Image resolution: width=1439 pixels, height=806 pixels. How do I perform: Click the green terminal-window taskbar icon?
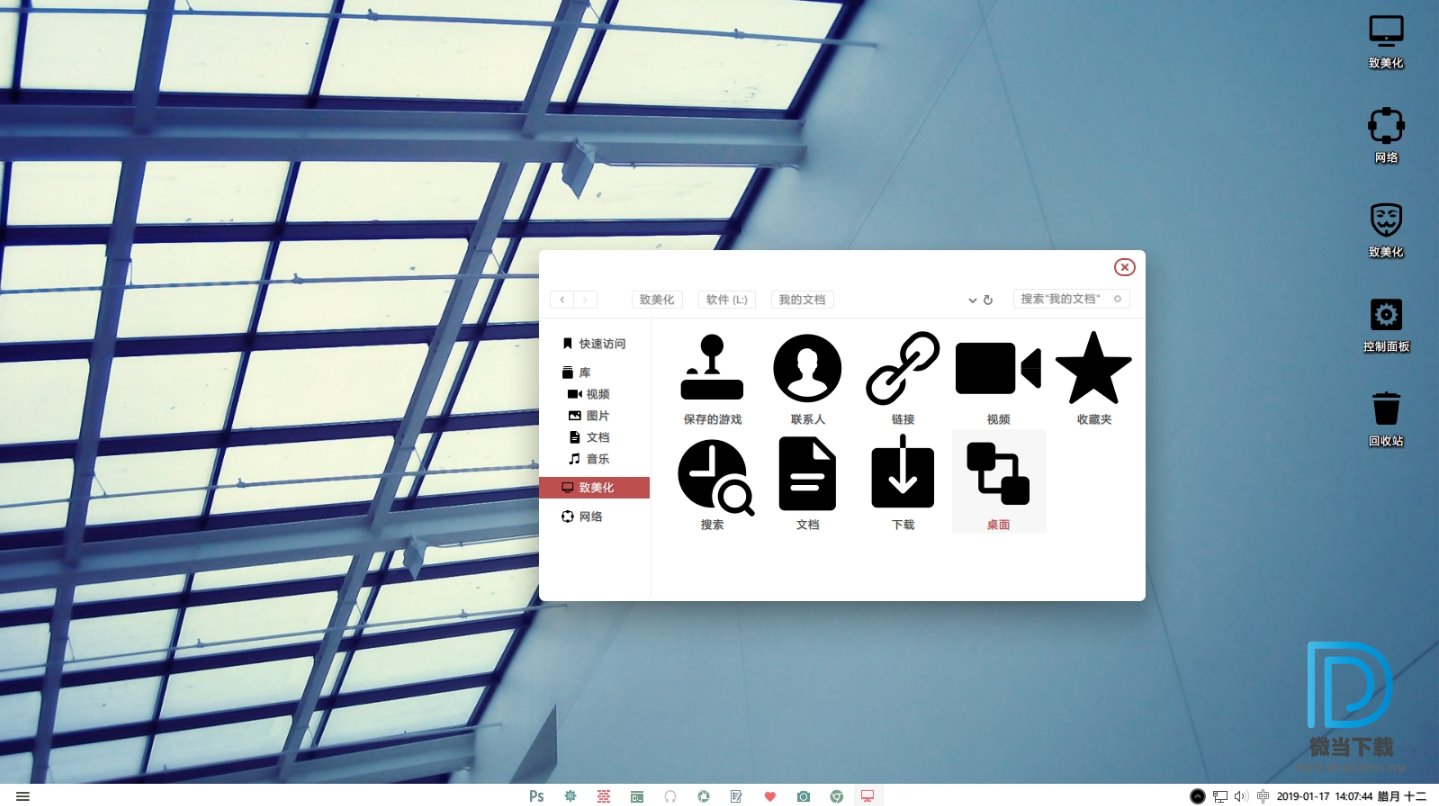[637, 797]
